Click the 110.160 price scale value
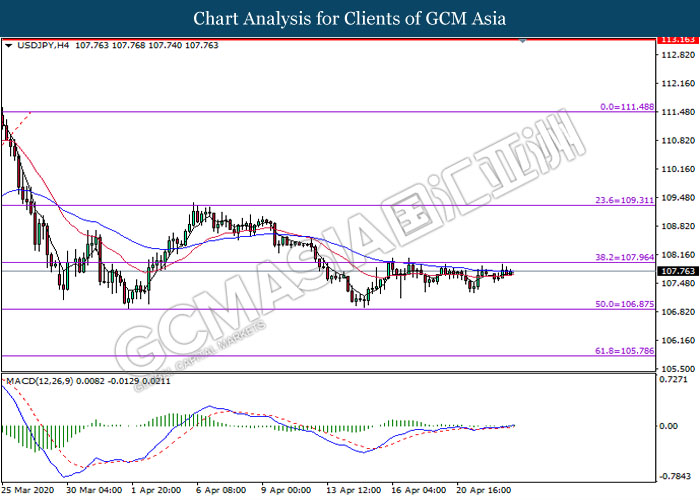Image resolution: width=700 pixels, height=500 pixels. pos(678,169)
